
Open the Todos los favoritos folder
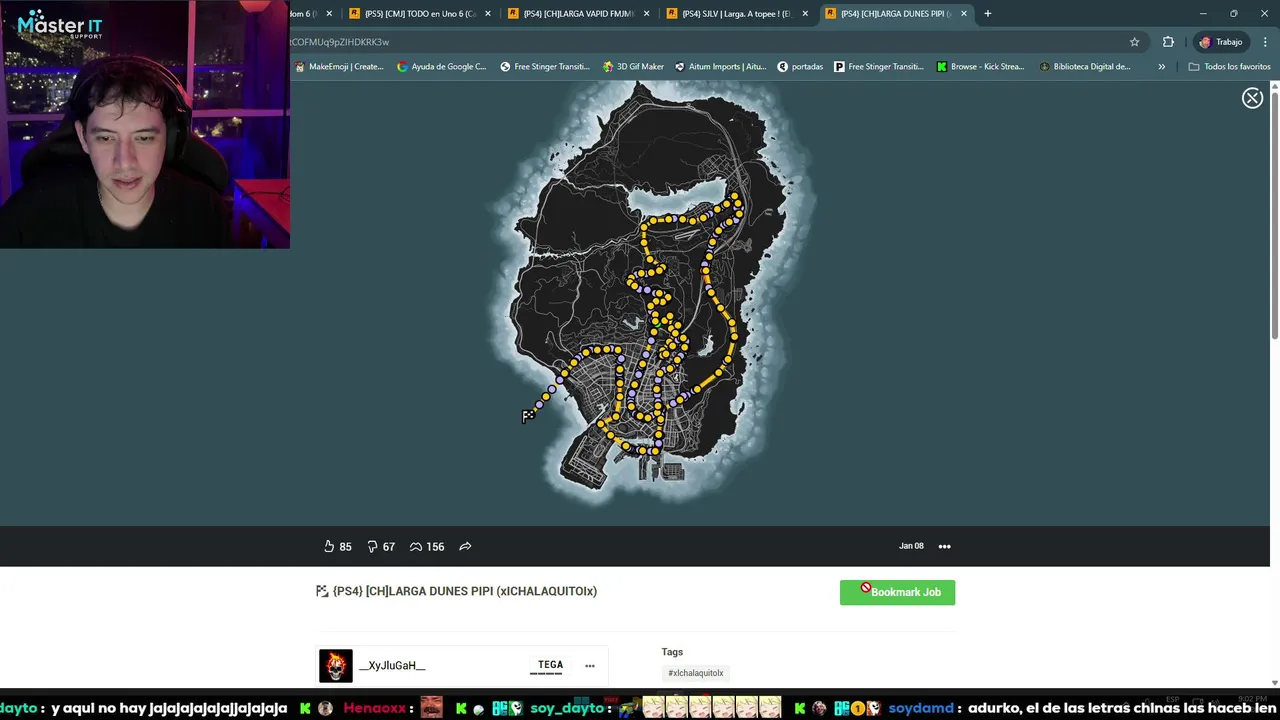pyautogui.click(x=1229, y=67)
